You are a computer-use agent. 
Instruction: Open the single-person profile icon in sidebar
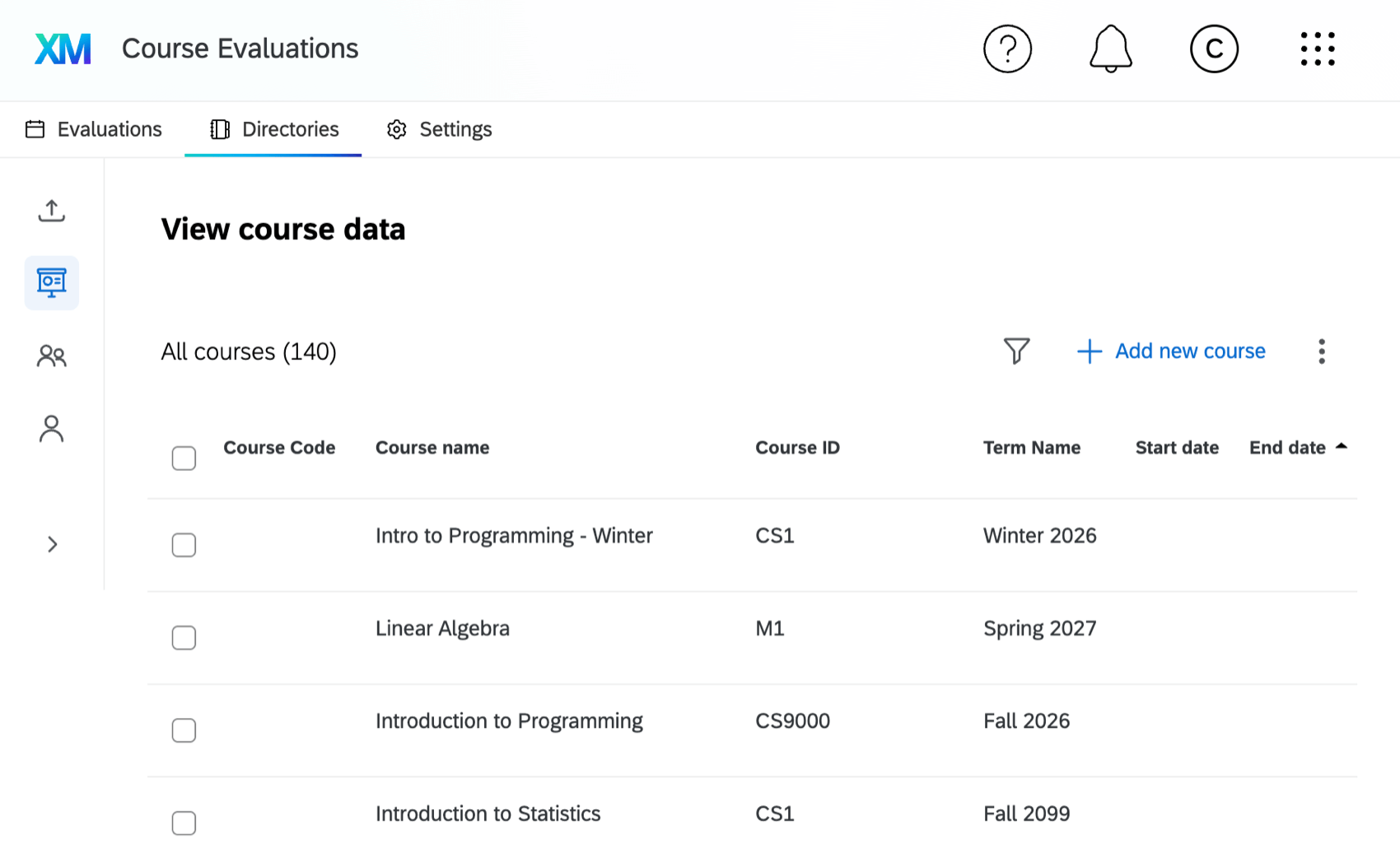point(51,428)
